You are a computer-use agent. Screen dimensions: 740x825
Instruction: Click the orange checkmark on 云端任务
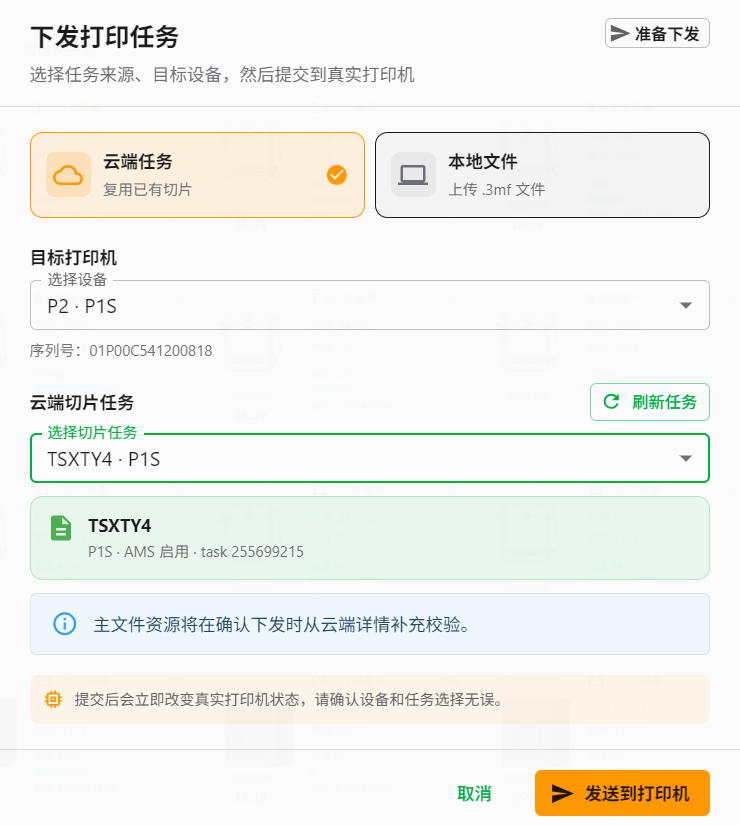(337, 175)
